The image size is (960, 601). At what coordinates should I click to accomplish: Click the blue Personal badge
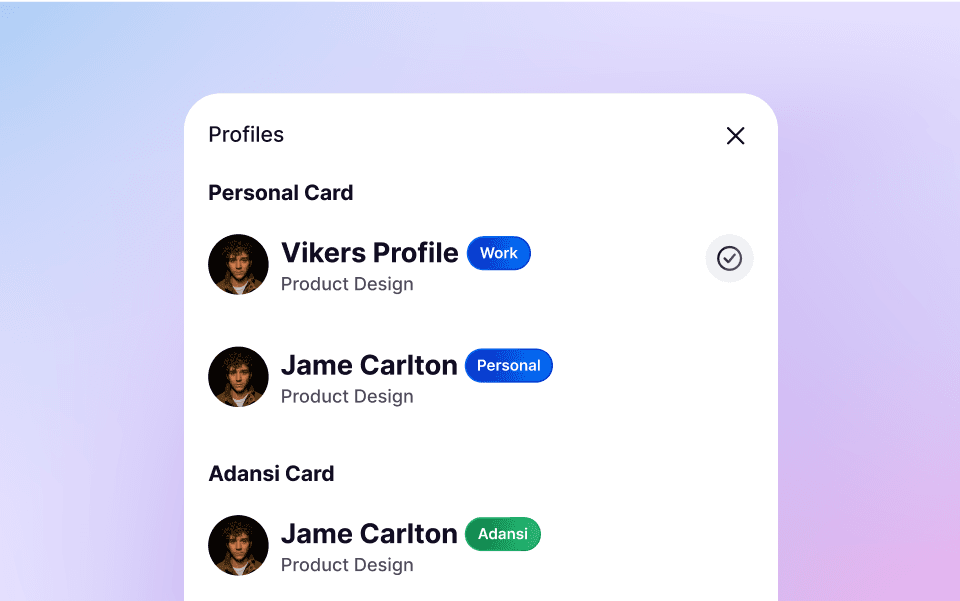point(508,365)
